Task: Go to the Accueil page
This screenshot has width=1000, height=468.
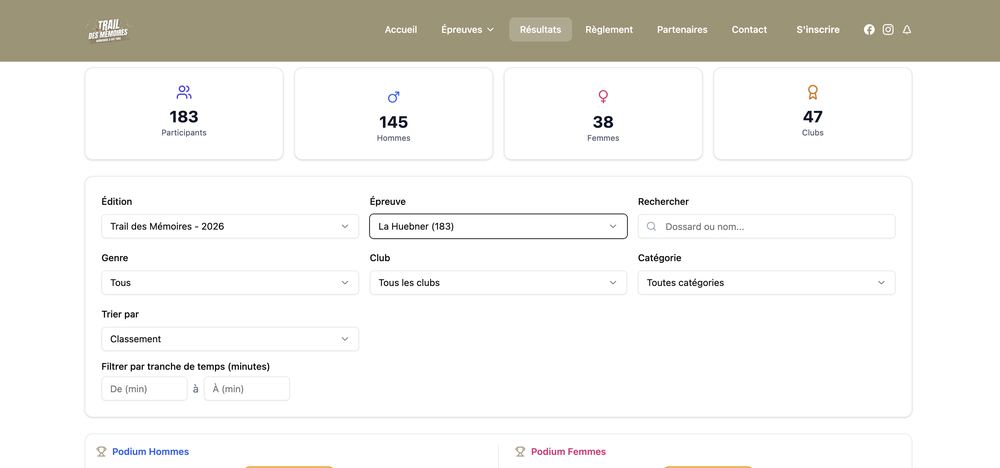Action: coord(401,29)
